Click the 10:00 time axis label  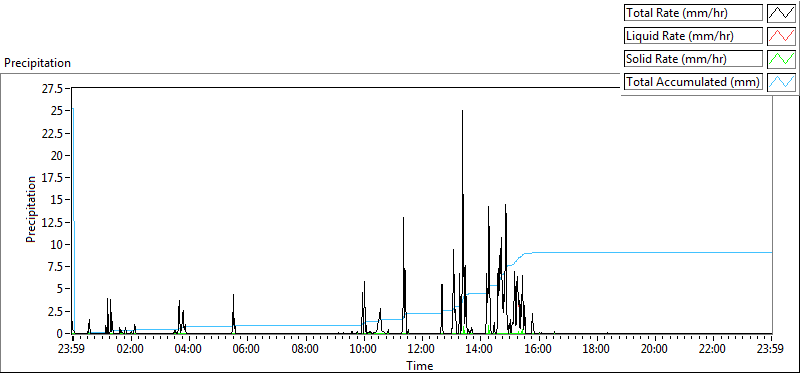363,350
